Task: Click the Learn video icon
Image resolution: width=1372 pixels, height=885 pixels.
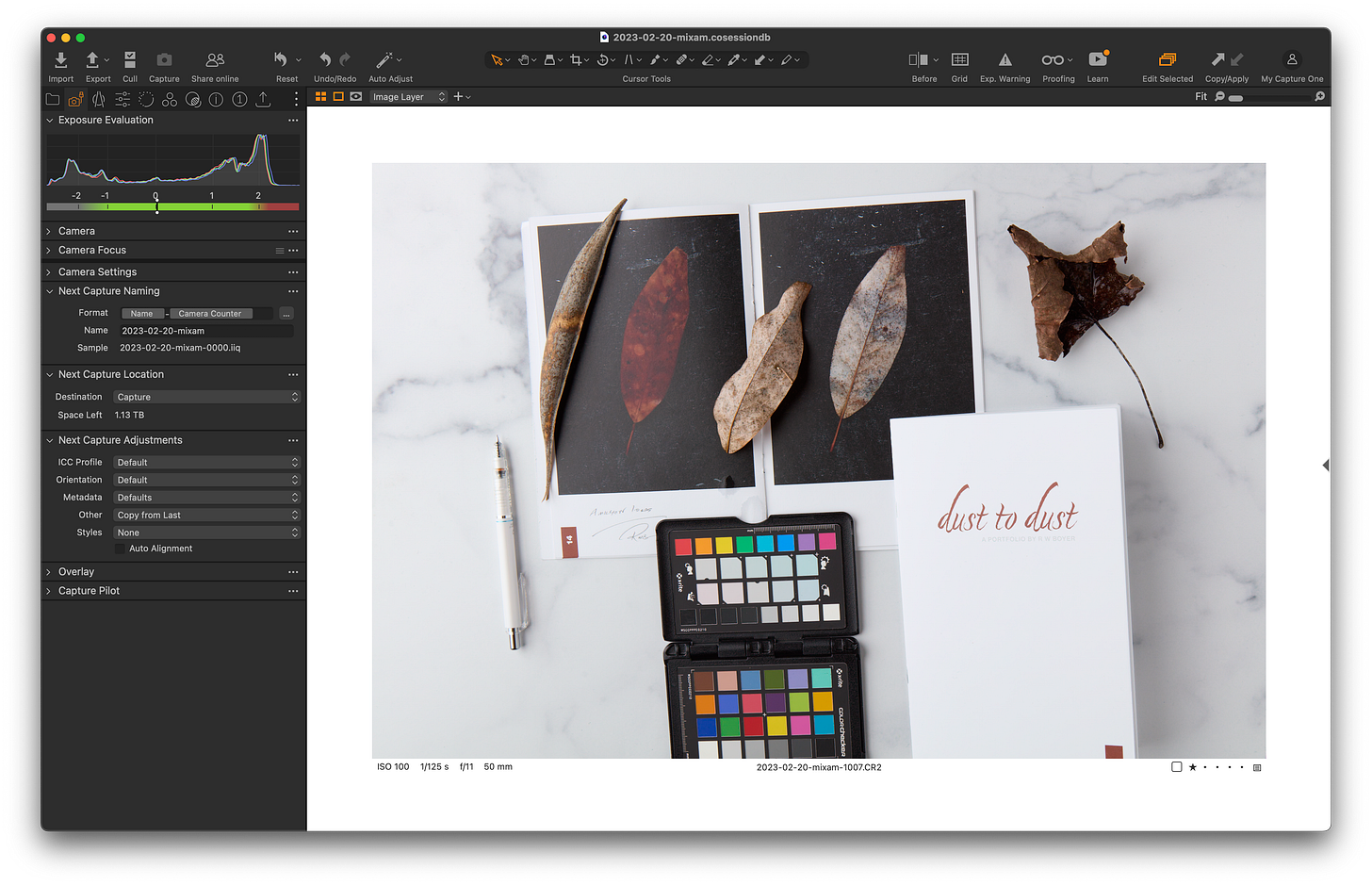Action: tap(1098, 59)
